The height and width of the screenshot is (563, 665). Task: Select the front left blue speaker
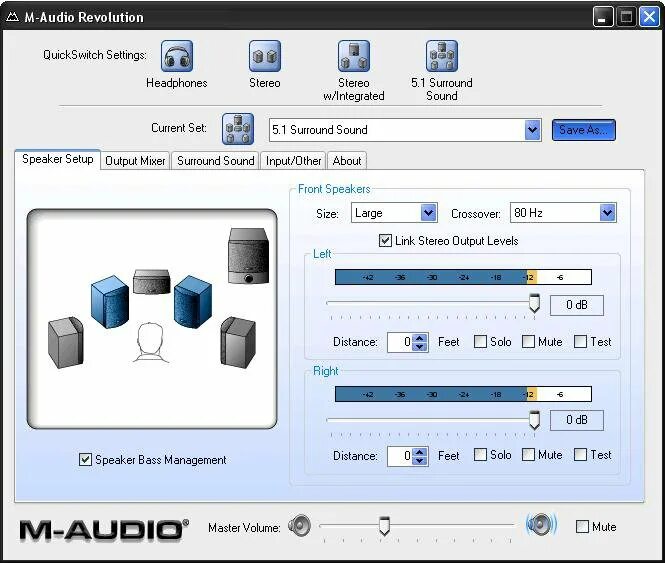tap(110, 302)
